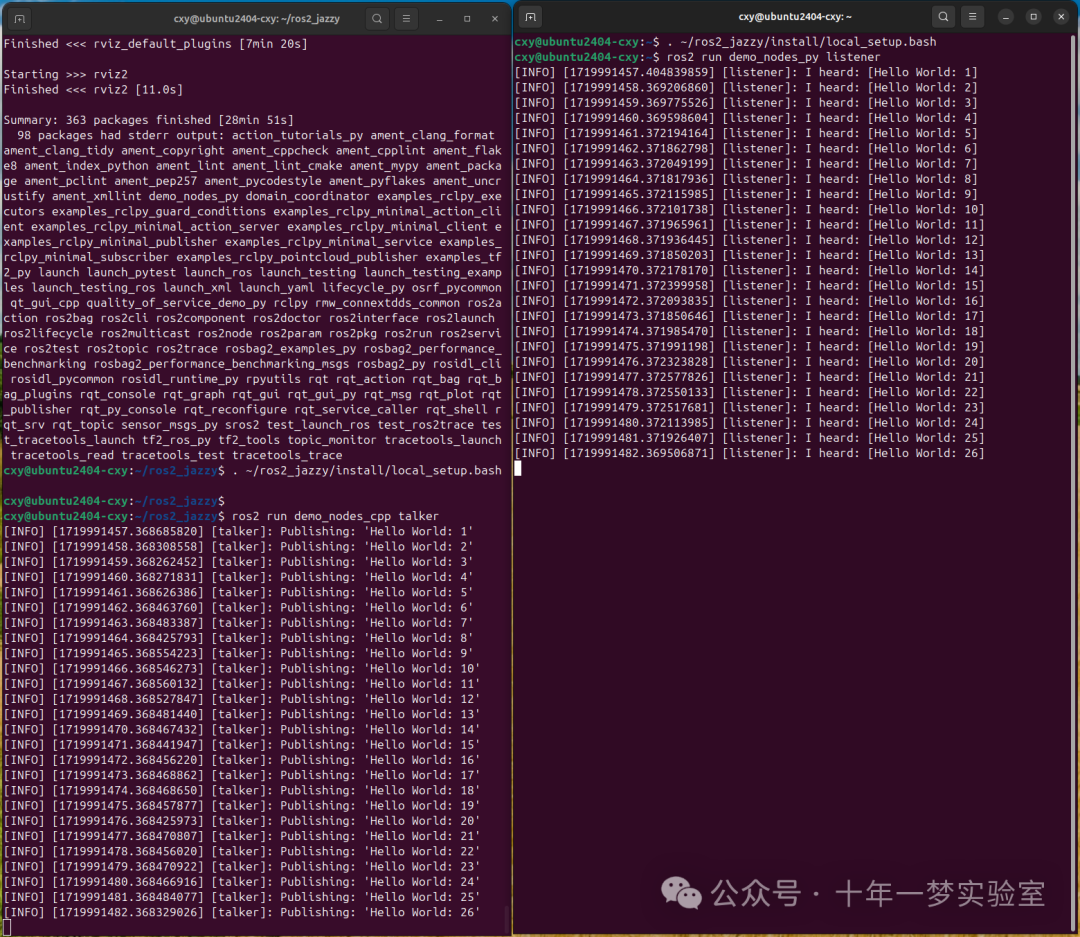Click talker line Publishing 'Hello World: 10'
1080x937 pixels.
(242, 669)
